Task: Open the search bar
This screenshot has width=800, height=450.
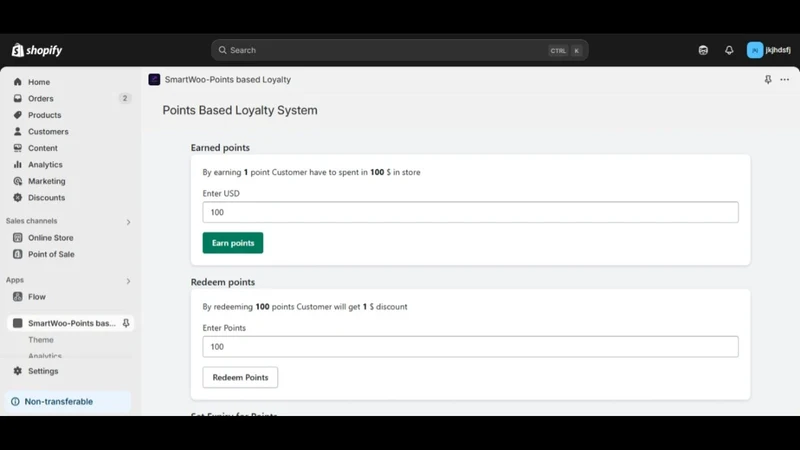Action: [x=399, y=50]
